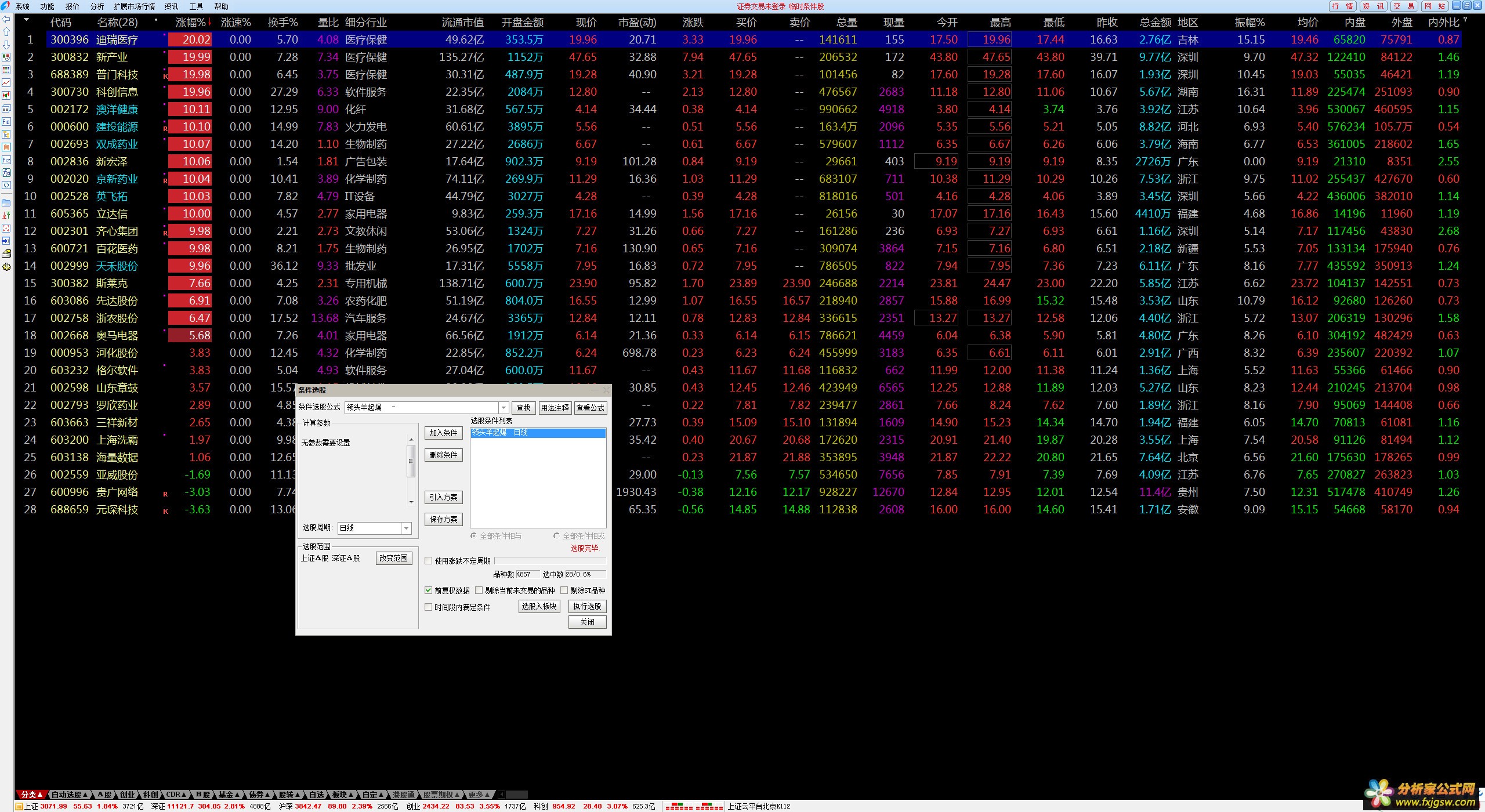Open the 报价 menu
Screen dimensions: 1485x812
(x=73, y=6)
